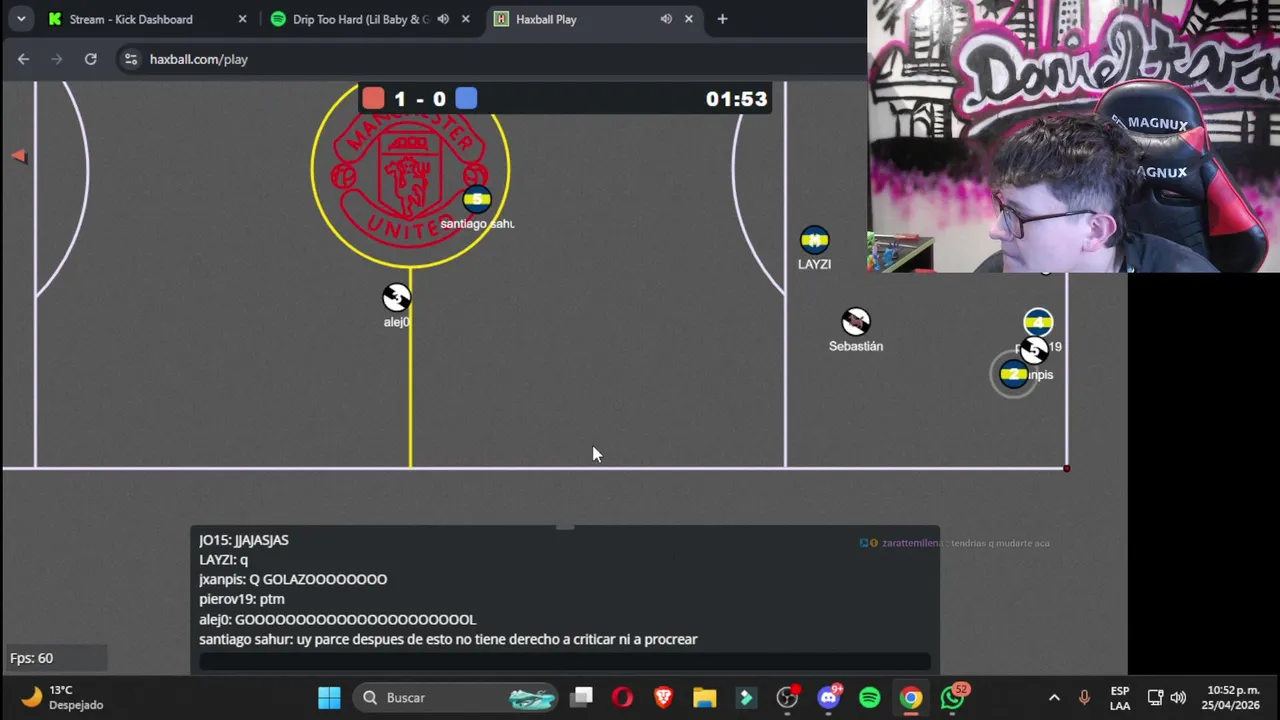Open OBS Studio from the taskbar
The height and width of the screenshot is (720, 1280).
(x=787, y=697)
